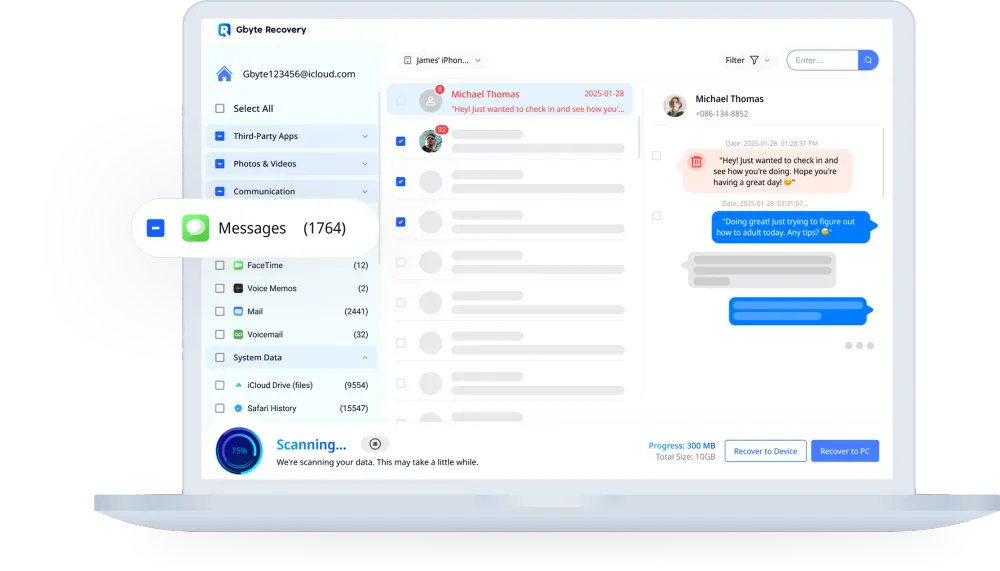Click the Safari History icon
This screenshot has width=1000, height=571.
tap(238, 408)
